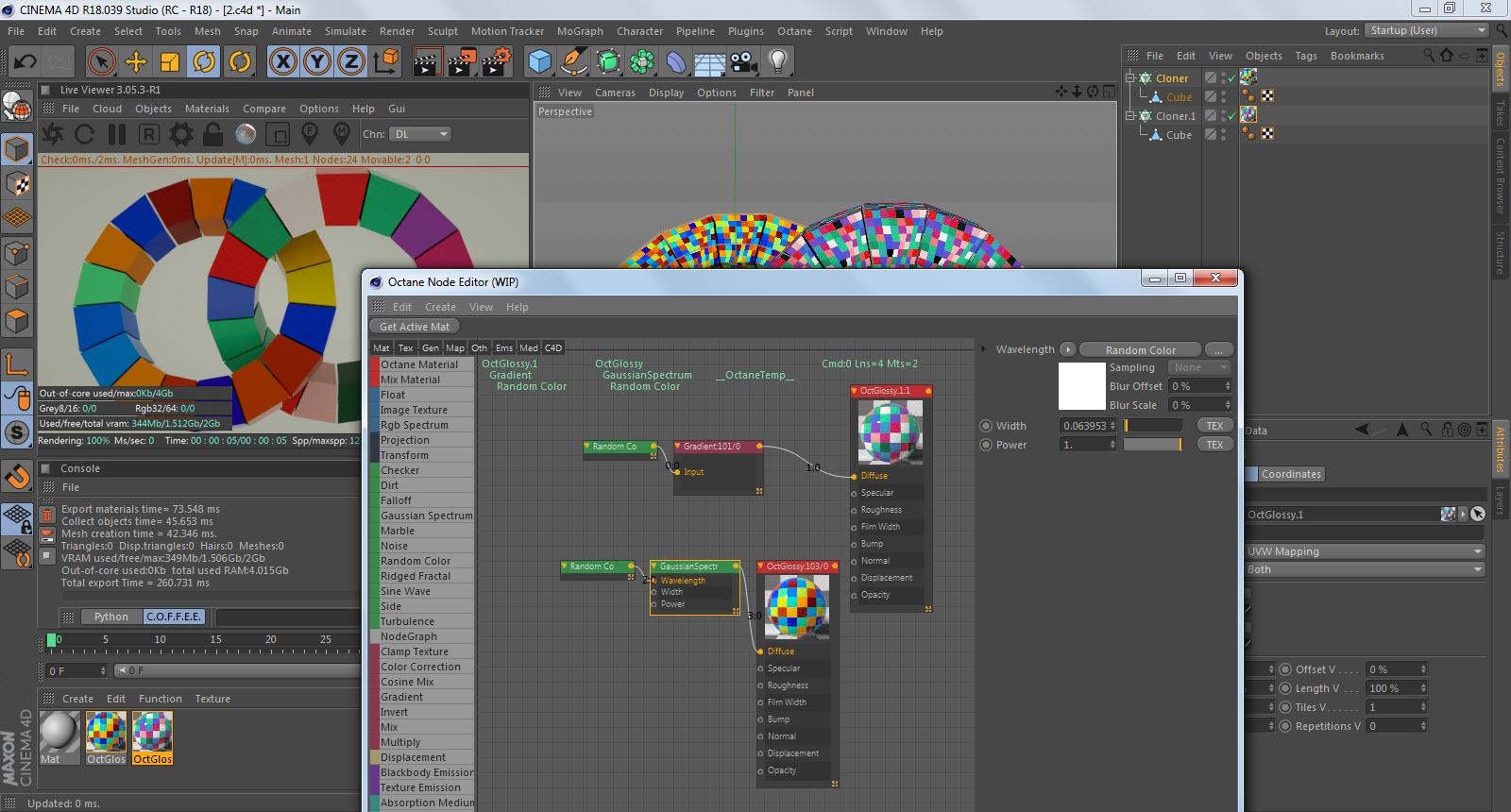Screen dimensions: 1511x812
Task: Click the Get Active Mat button
Action: tap(415, 327)
